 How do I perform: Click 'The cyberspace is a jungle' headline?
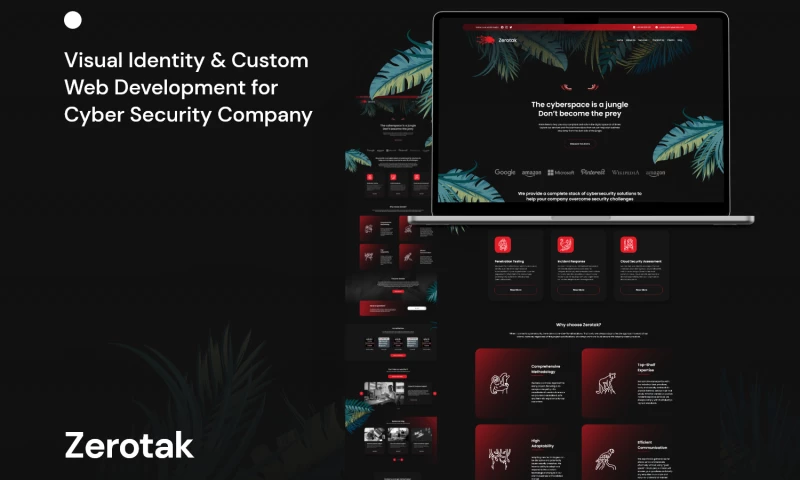580,105
